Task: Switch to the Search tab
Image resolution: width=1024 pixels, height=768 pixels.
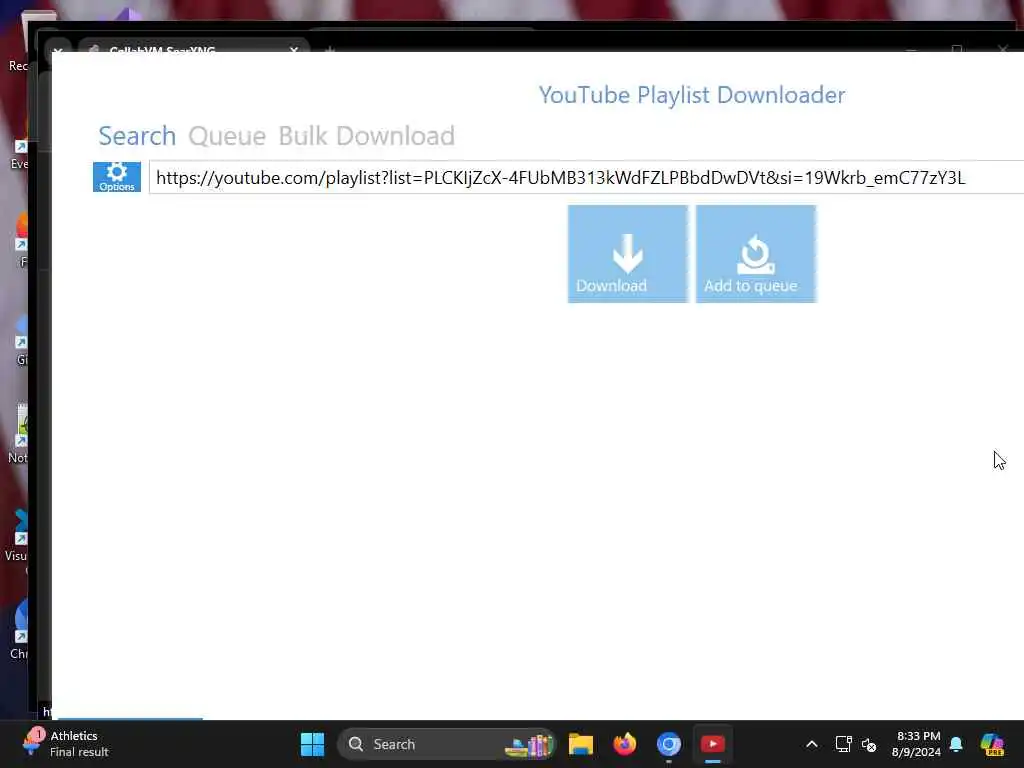Action: point(137,136)
